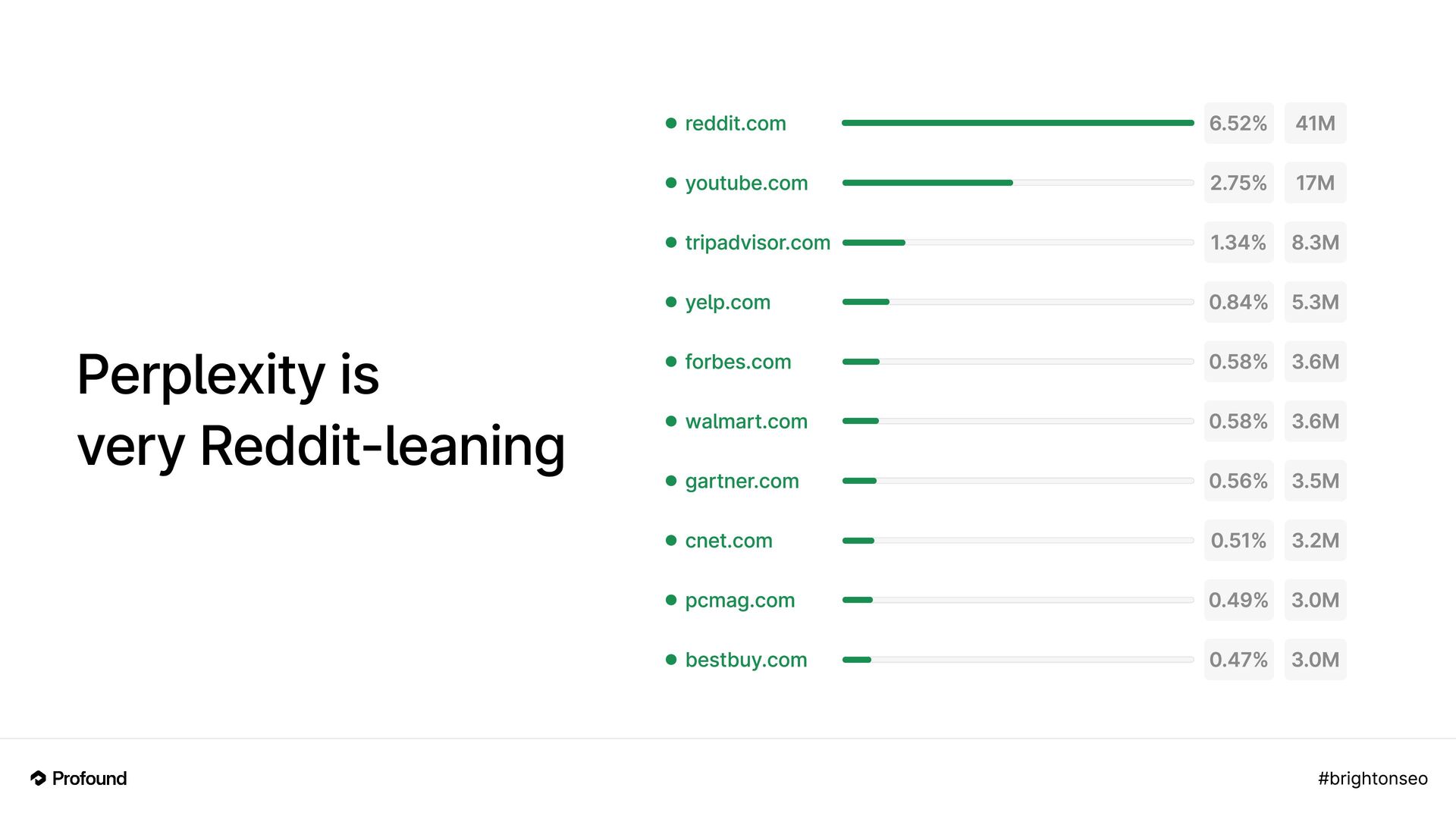Click the 8.3M badge for tripadvisor.com
The image size is (1456, 819).
1315,243
